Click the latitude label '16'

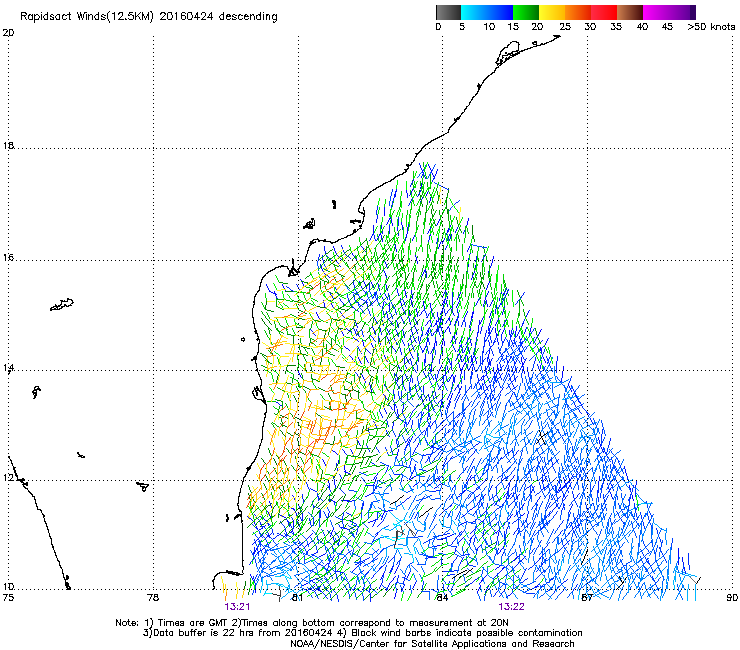[8, 258]
